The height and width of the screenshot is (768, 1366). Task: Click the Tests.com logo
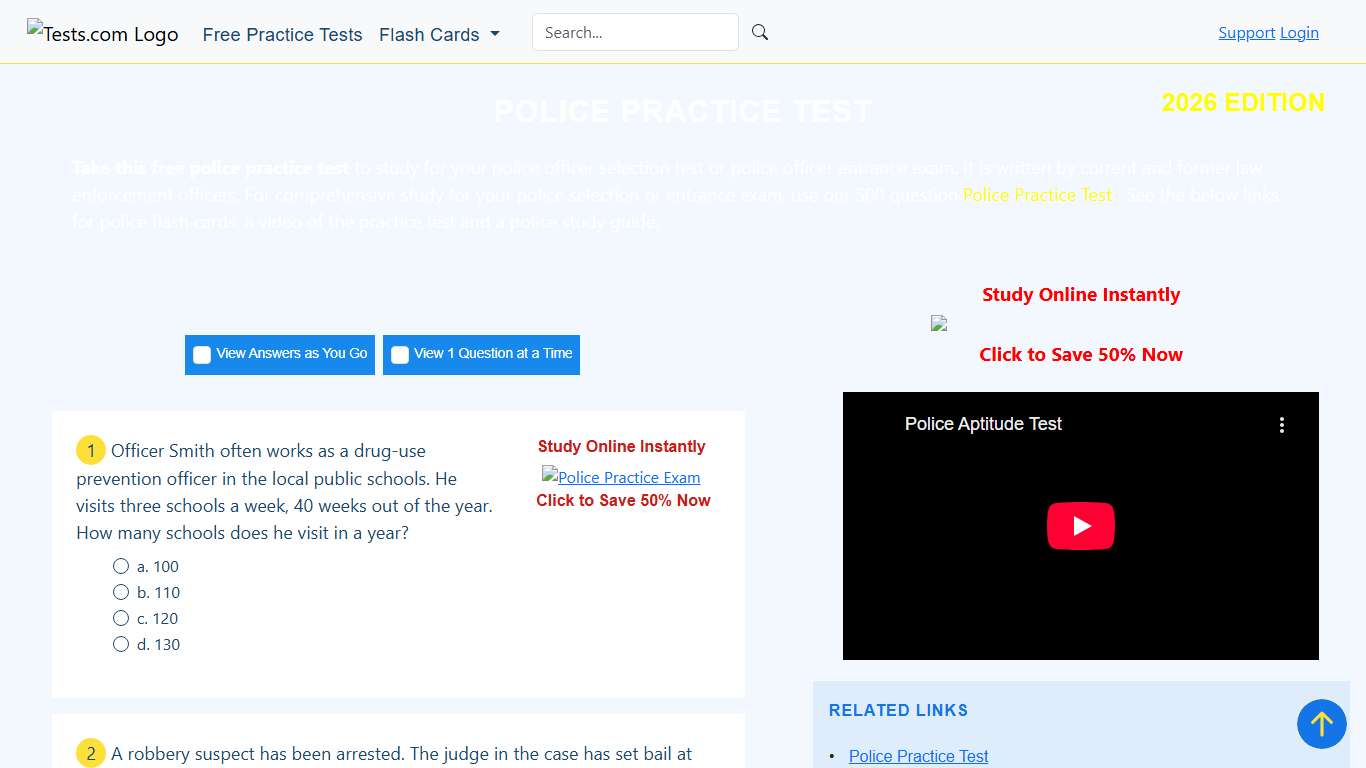(103, 34)
